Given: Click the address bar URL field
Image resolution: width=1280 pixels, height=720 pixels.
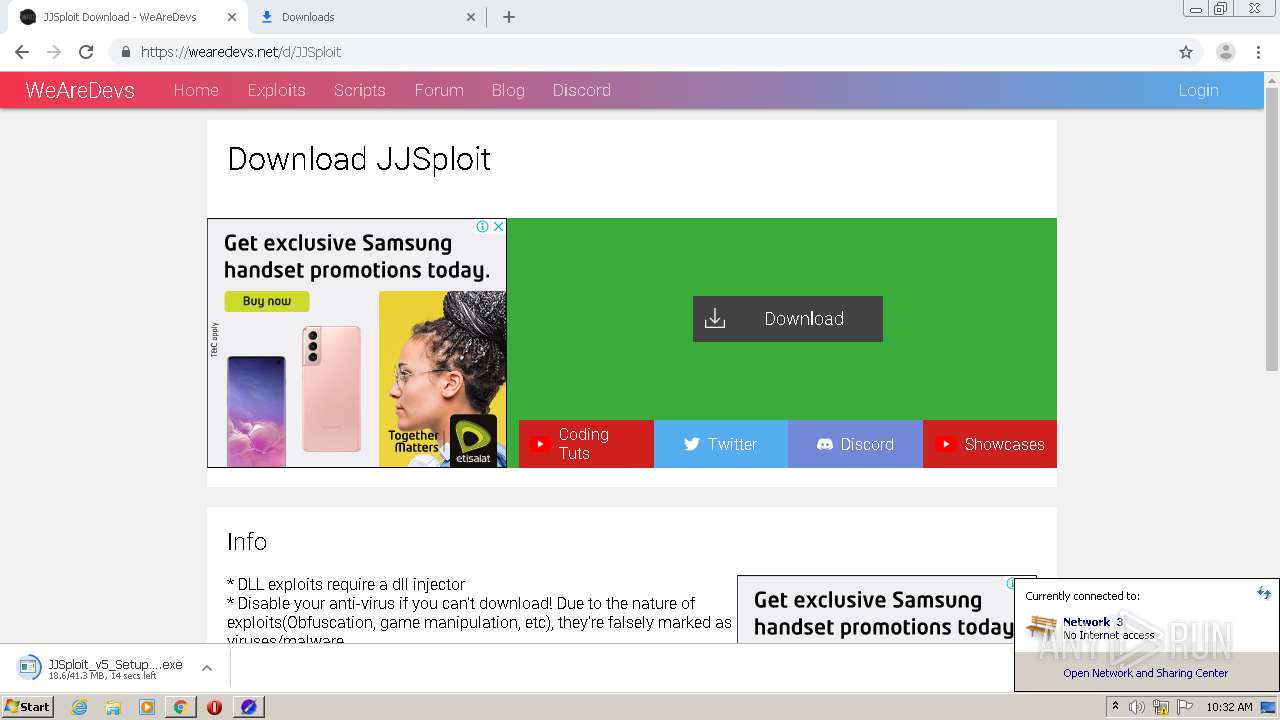Looking at the screenshot, I should [x=640, y=52].
